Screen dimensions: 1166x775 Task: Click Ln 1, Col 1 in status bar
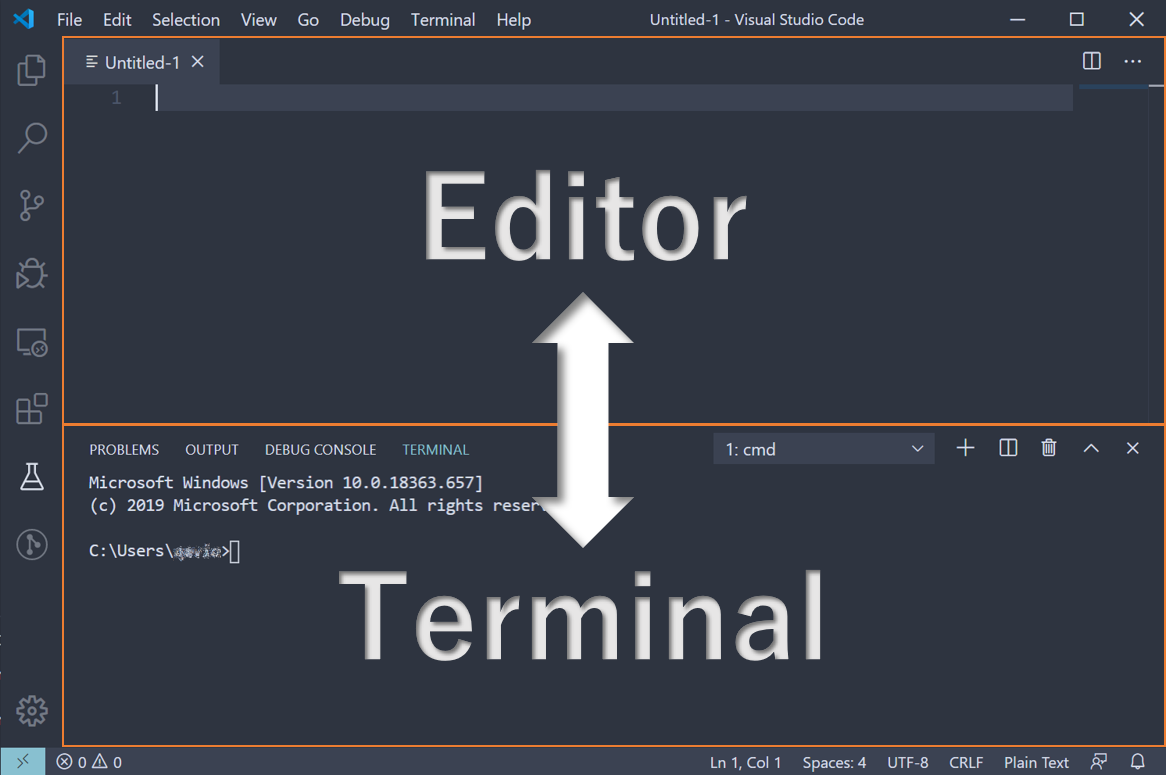pos(745,762)
